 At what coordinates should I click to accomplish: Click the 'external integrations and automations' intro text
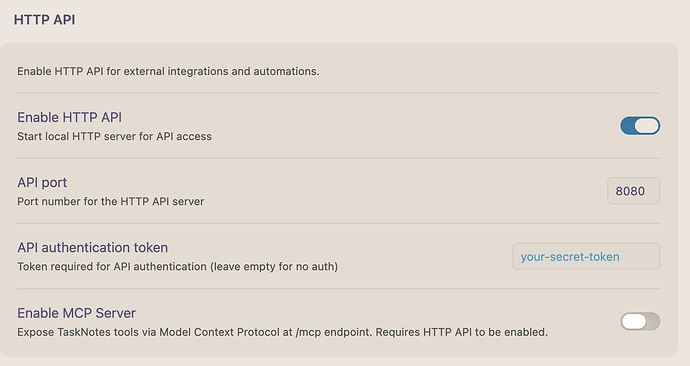pyautogui.click(x=168, y=71)
